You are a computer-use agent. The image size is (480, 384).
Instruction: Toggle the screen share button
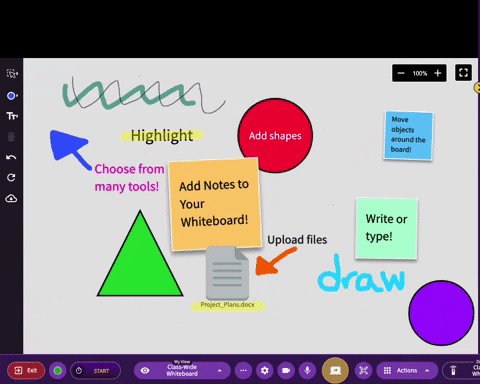335,370
